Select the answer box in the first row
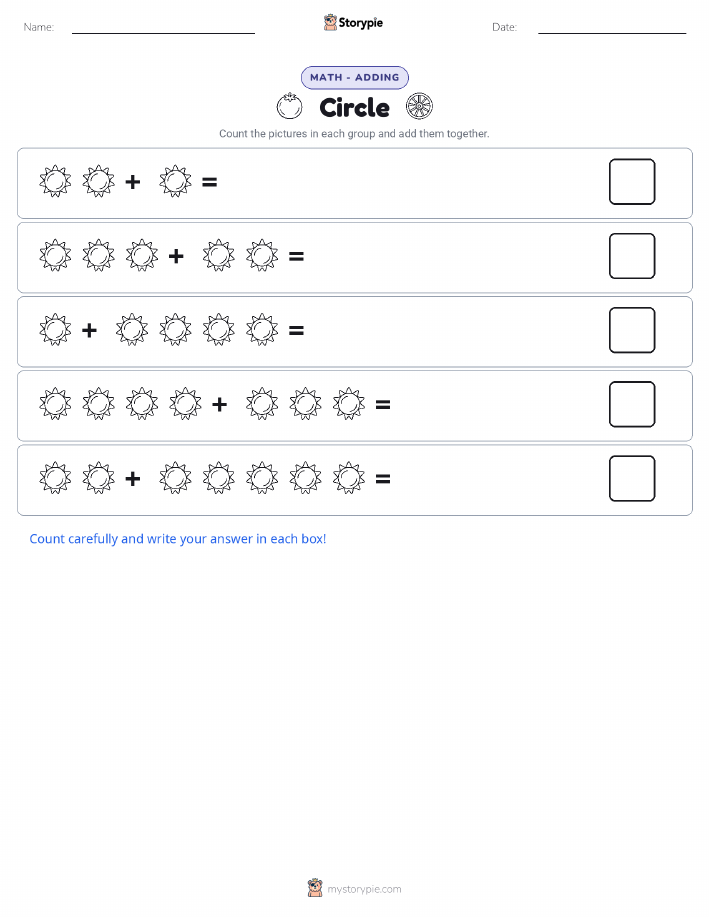 coord(632,182)
